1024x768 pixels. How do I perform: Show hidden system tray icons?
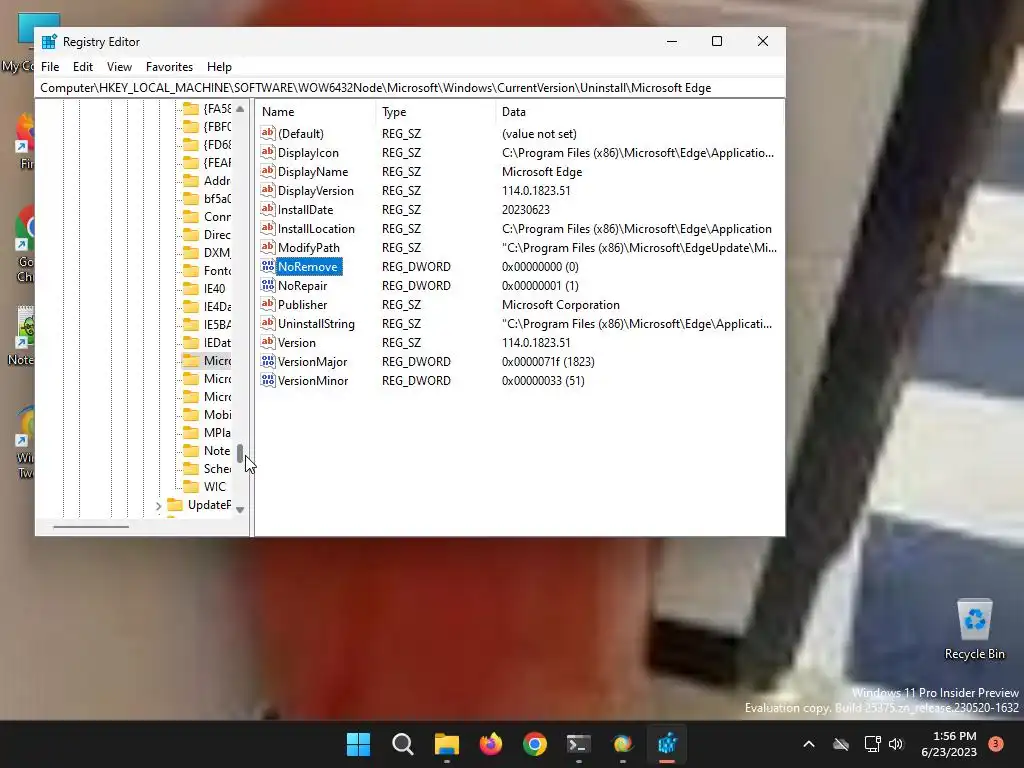point(808,744)
